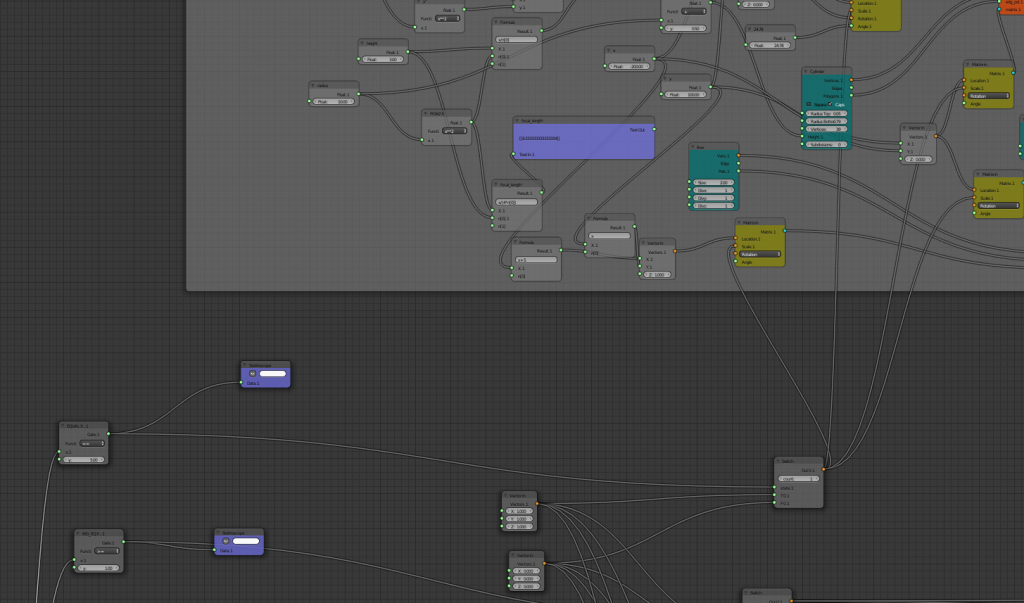1024x603 pixels.
Task: Click the x/(4*n[0]) formula field
Action: click(x=517, y=202)
